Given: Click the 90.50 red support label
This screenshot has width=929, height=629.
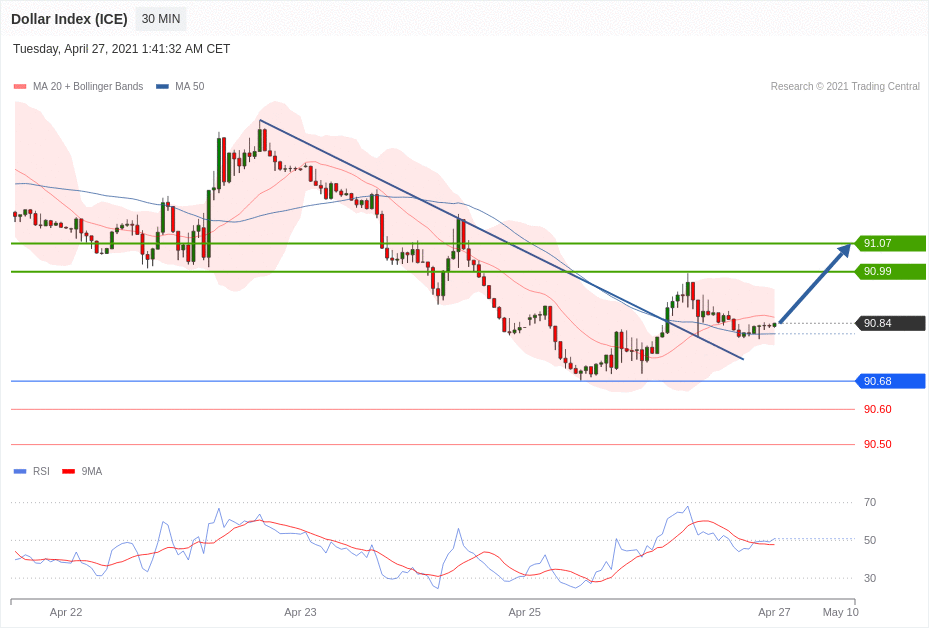Looking at the screenshot, I should pyautogui.click(x=877, y=444).
